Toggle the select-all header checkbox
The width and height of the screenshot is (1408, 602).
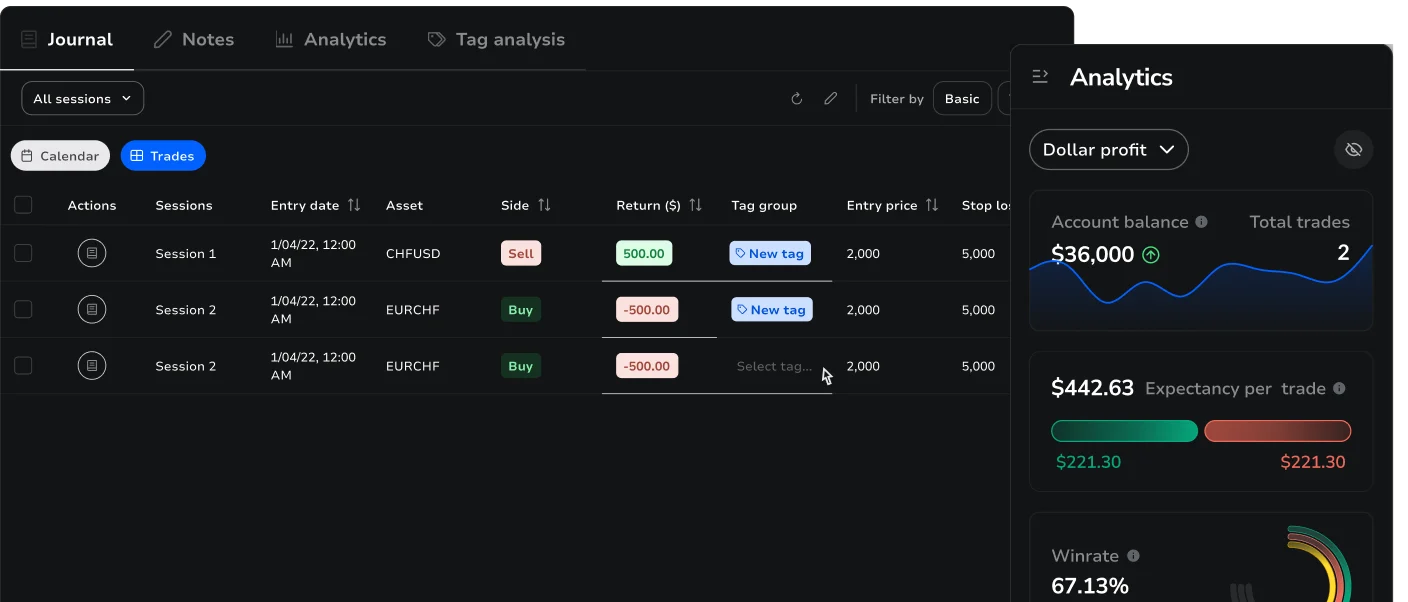(23, 205)
